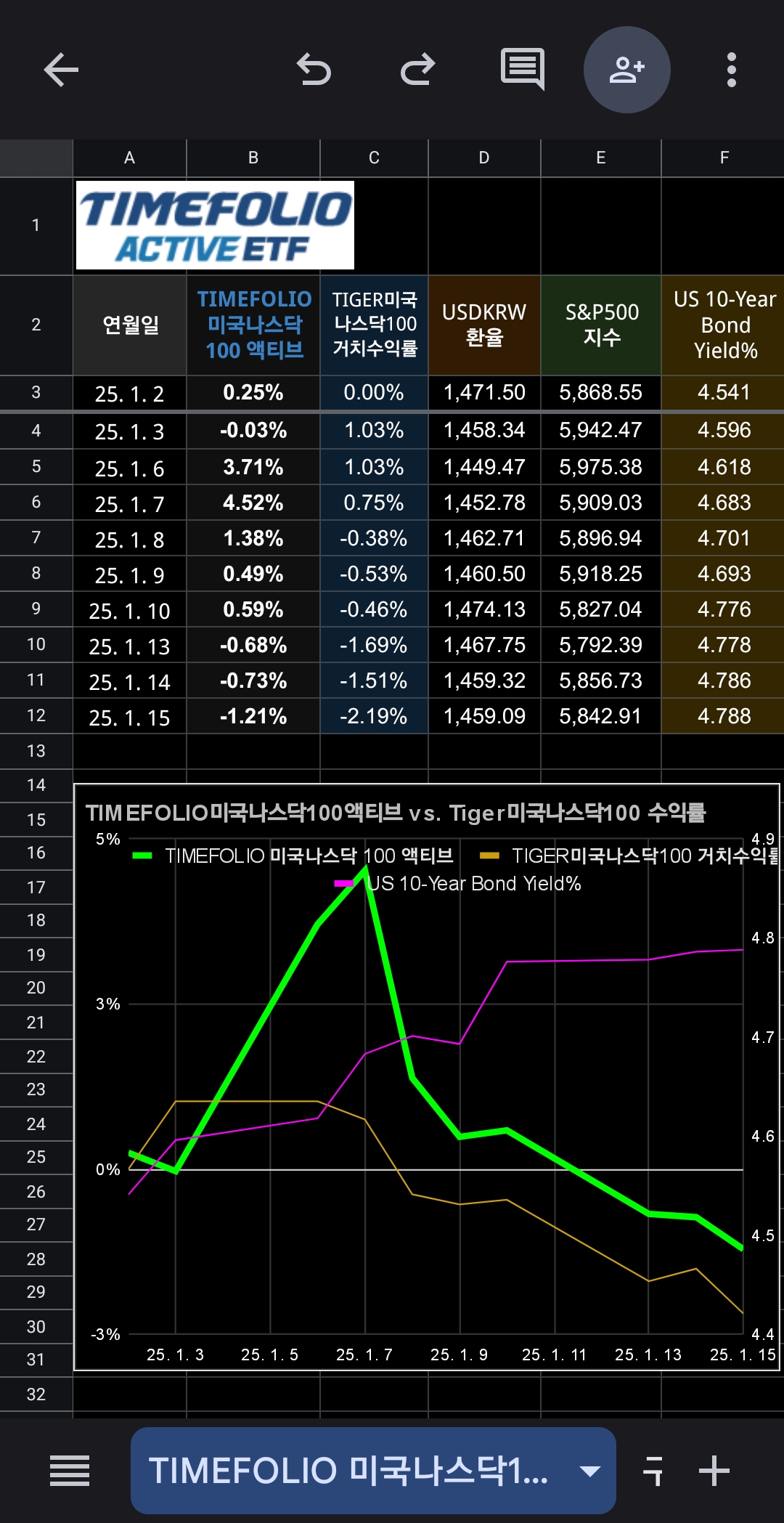Open the all-sheets list icon
This screenshot has width=784, height=1523.
tap(70, 1471)
